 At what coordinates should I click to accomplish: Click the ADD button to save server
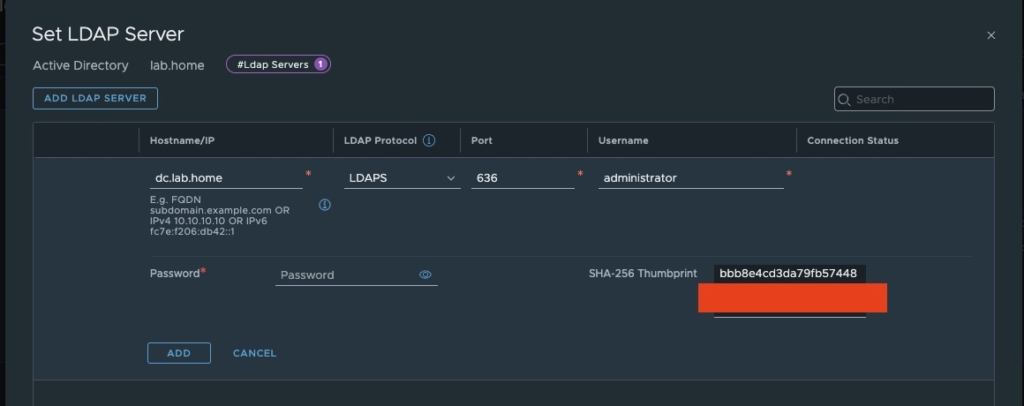pyautogui.click(x=178, y=353)
